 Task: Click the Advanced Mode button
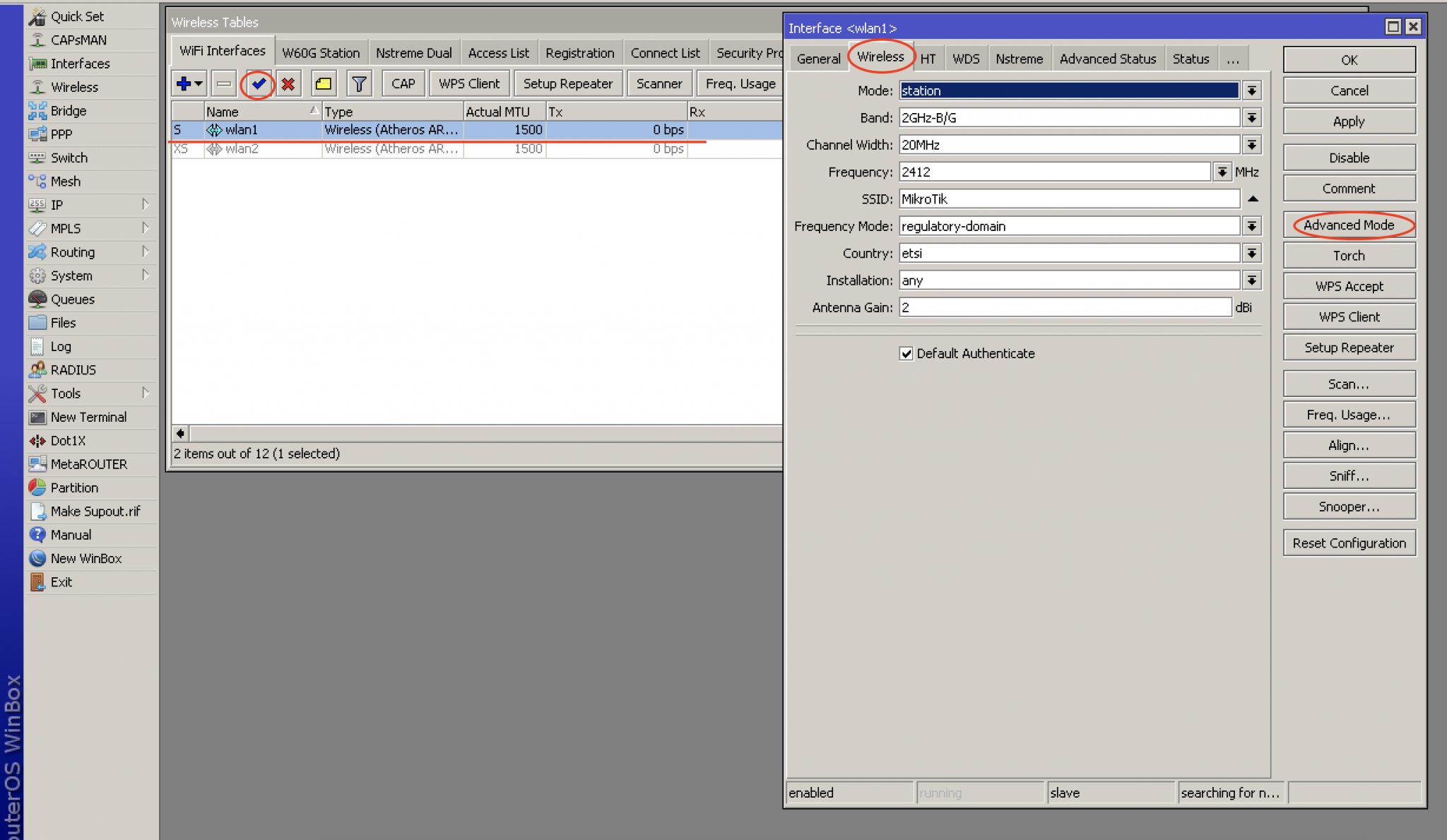[x=1349, y=225]
